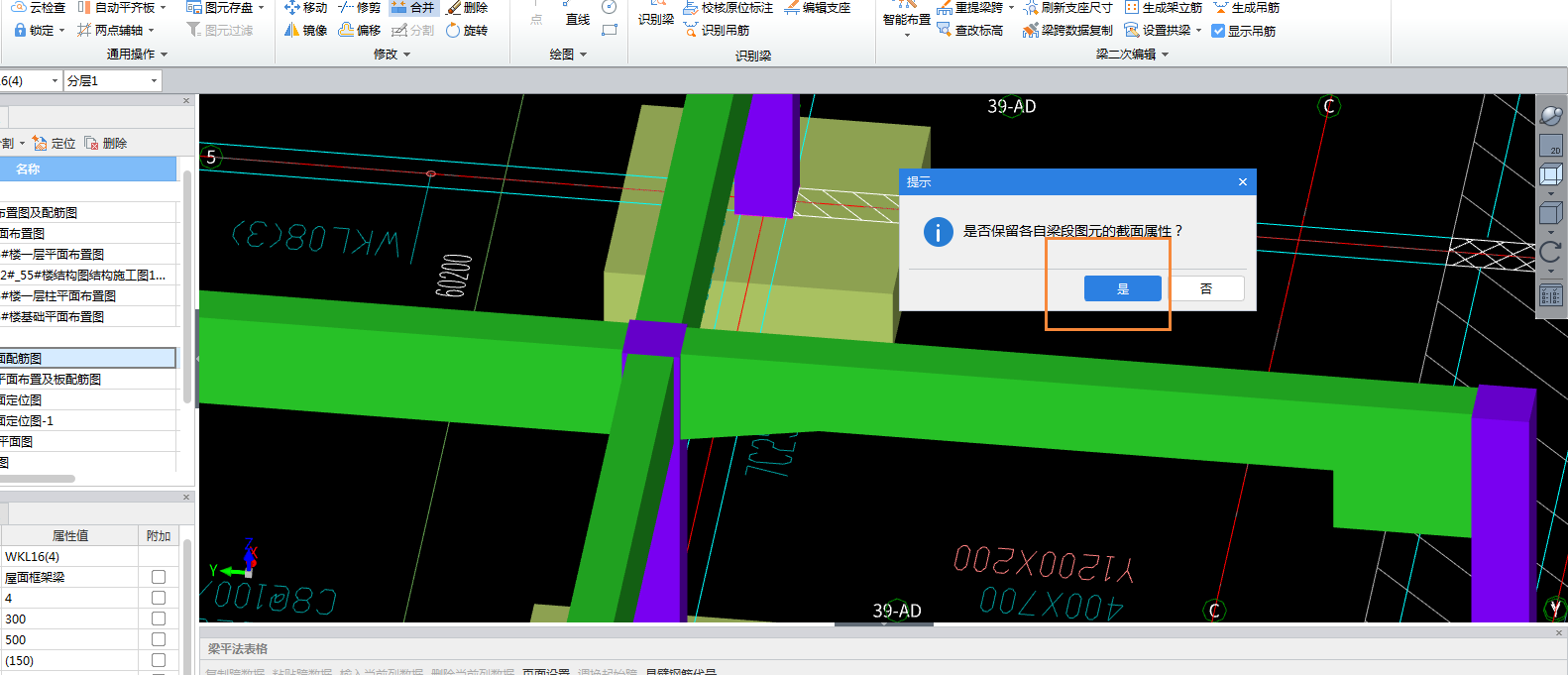Toggle 附加 checkbox for value 500 row
1568x675 pixels.
tap(159, 639)
